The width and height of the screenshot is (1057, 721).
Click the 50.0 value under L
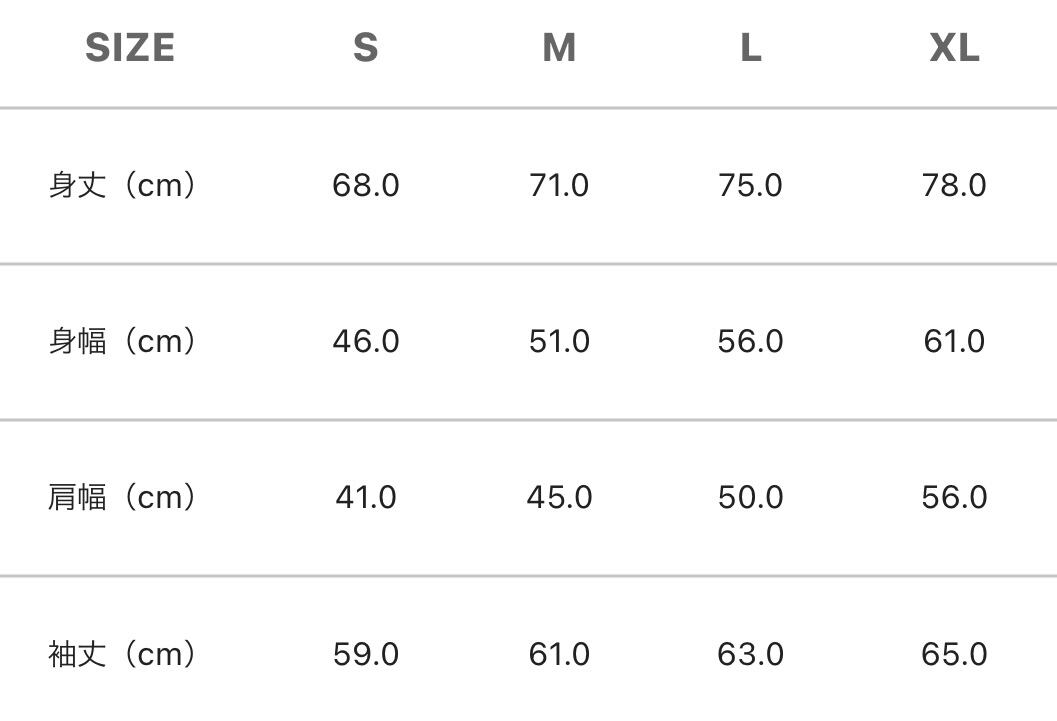750,498
